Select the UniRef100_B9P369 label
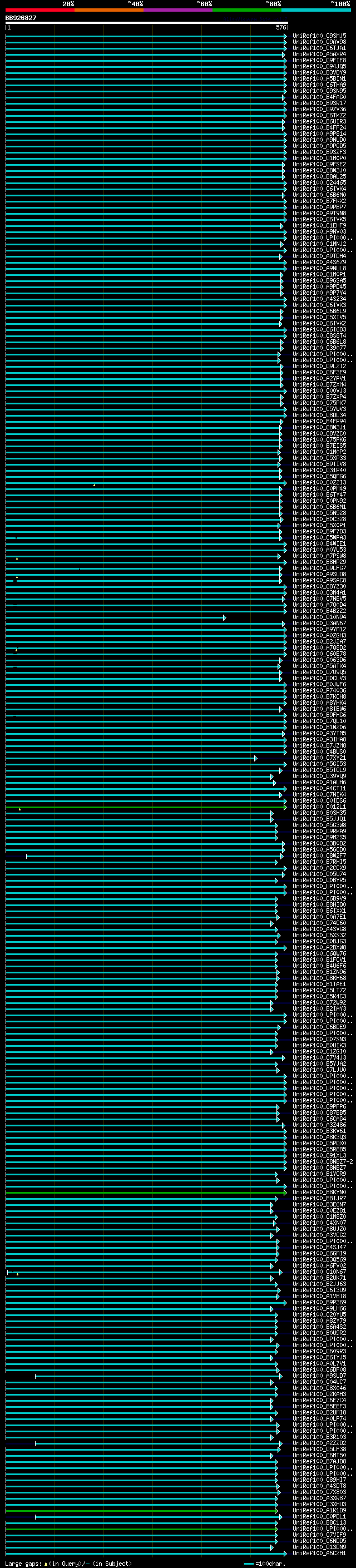 point(319,1303)
